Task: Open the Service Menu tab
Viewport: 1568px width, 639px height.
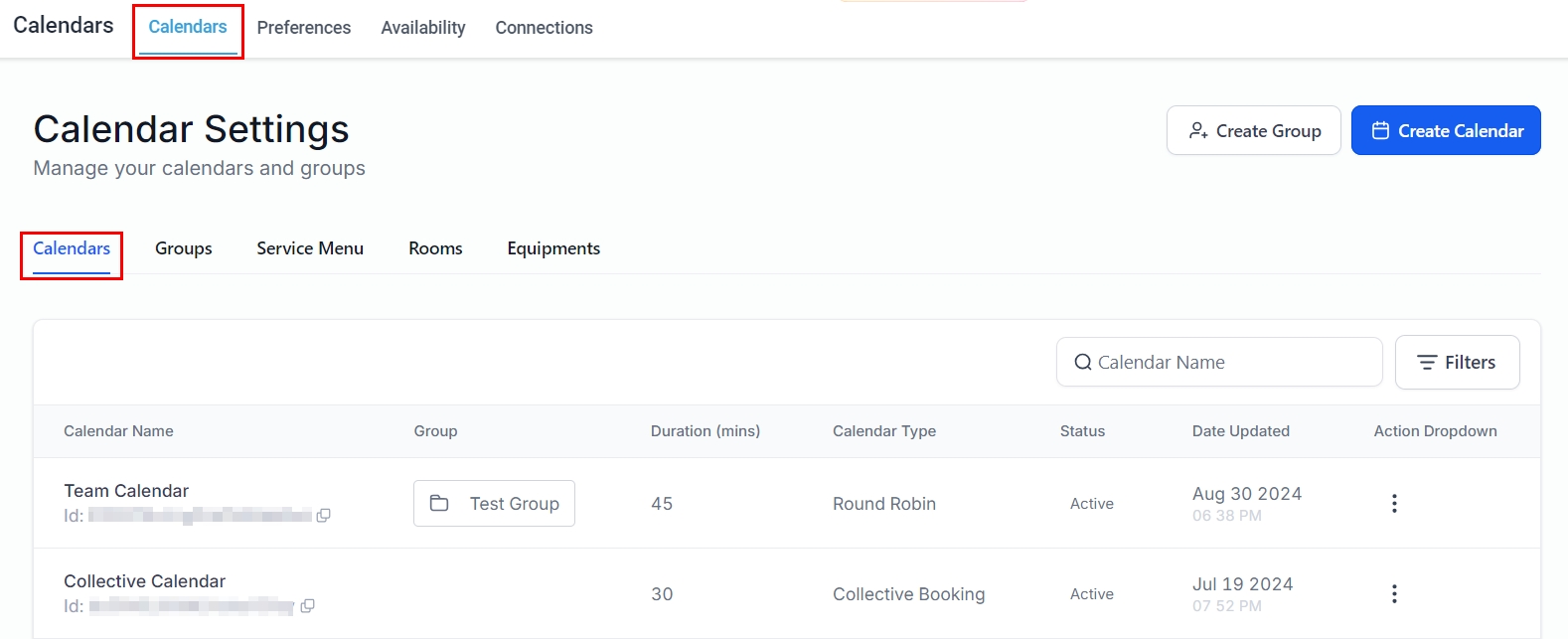Action: pos(310,248)
